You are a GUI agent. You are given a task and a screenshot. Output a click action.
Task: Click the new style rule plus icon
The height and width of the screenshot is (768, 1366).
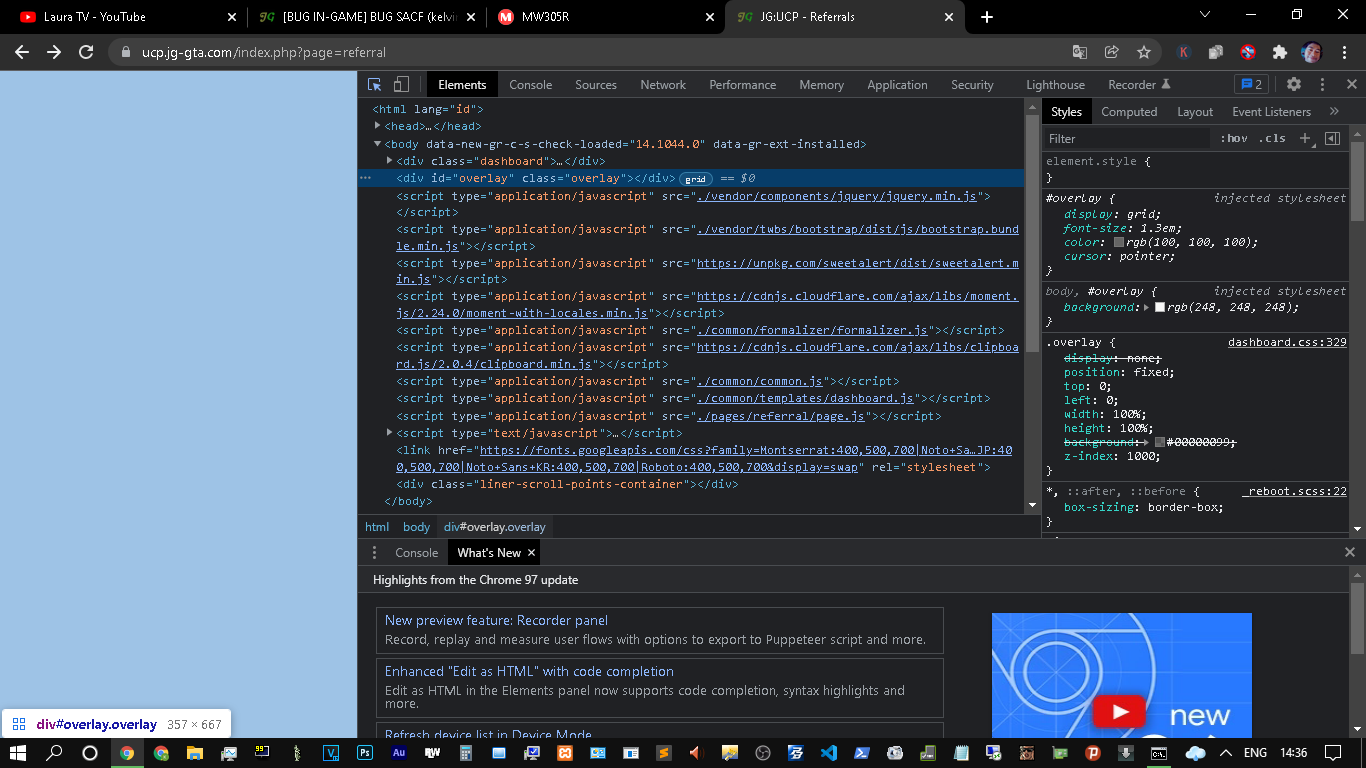tap(1305, 139)
